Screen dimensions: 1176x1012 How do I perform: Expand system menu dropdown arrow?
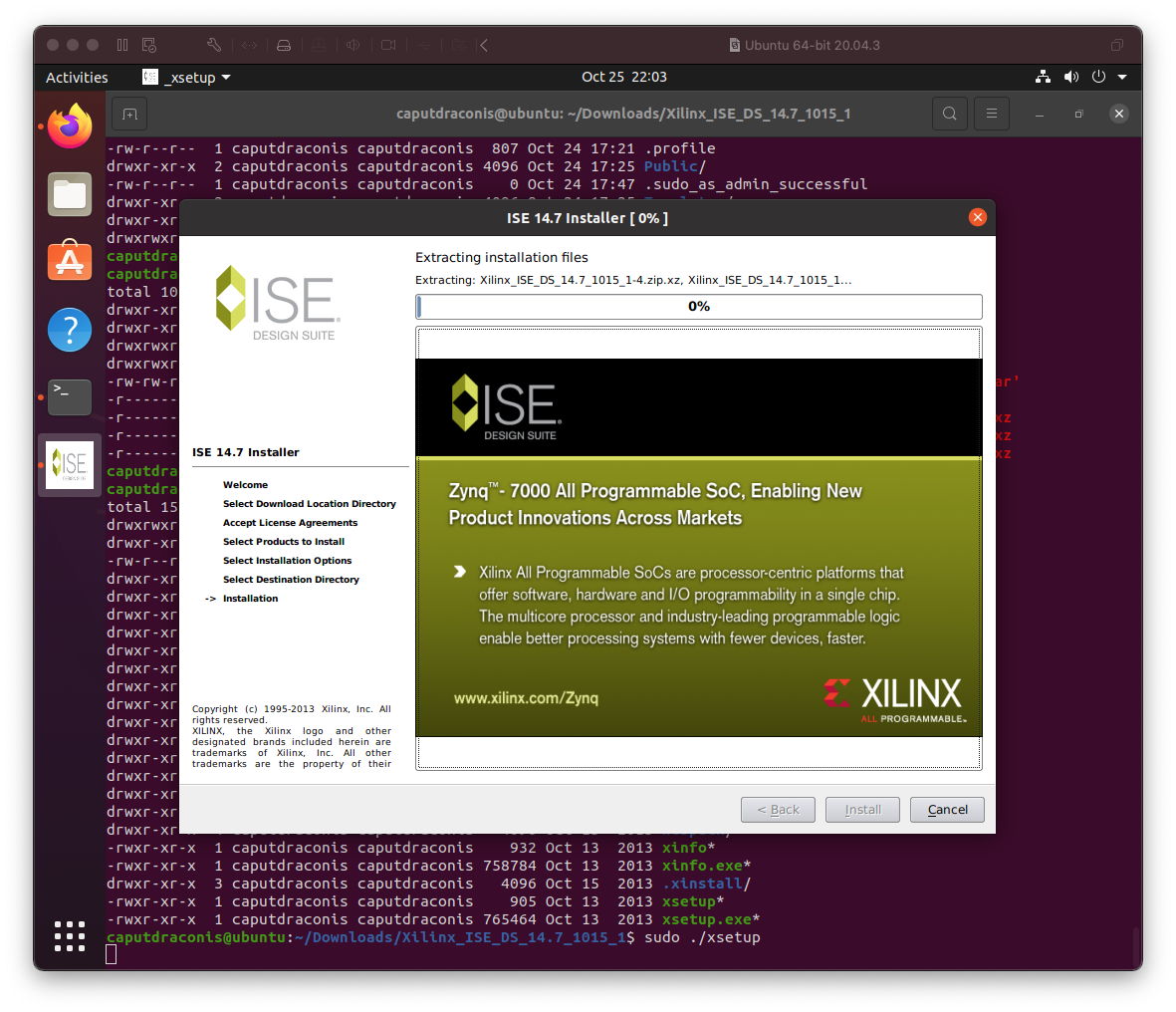click(1122, 77)
